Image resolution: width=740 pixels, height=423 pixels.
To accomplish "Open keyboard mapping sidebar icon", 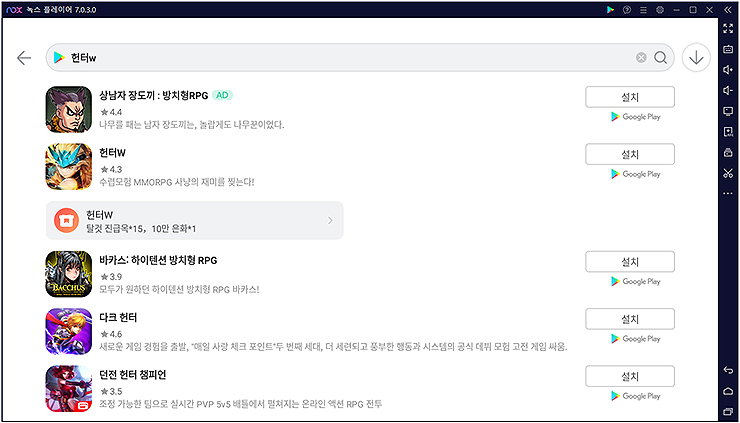I will pos(728,49).
